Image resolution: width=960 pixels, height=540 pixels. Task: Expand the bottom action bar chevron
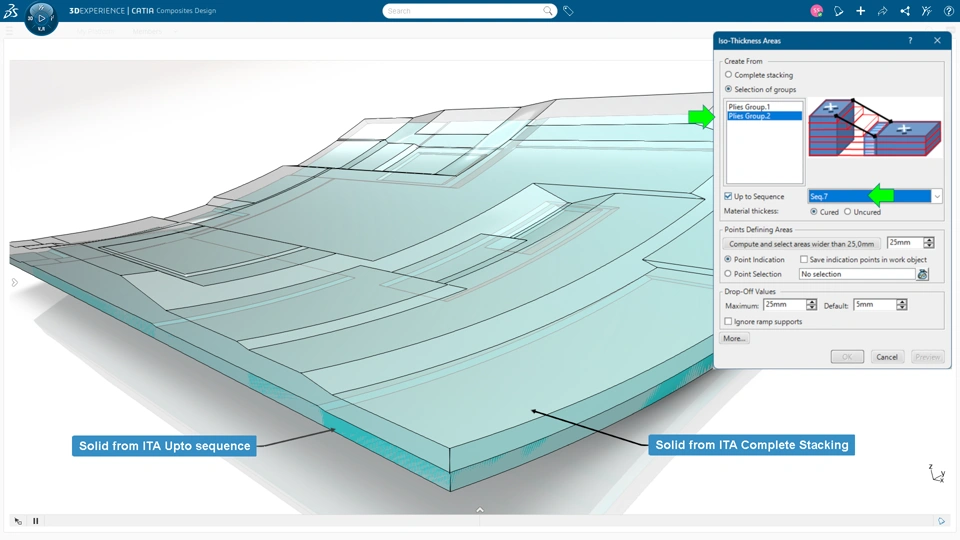click(x=480, y=509)
